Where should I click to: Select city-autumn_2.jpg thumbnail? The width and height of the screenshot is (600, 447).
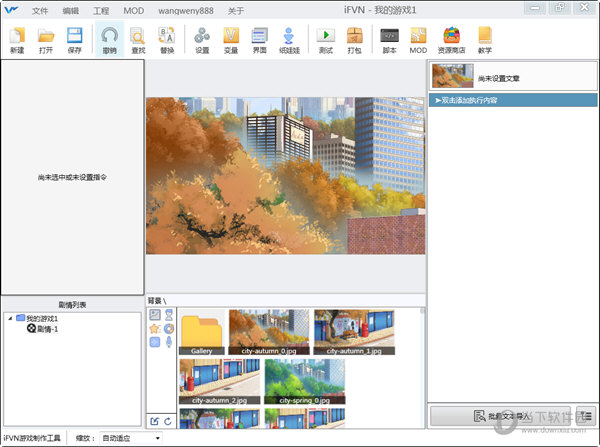click(220, 382)
